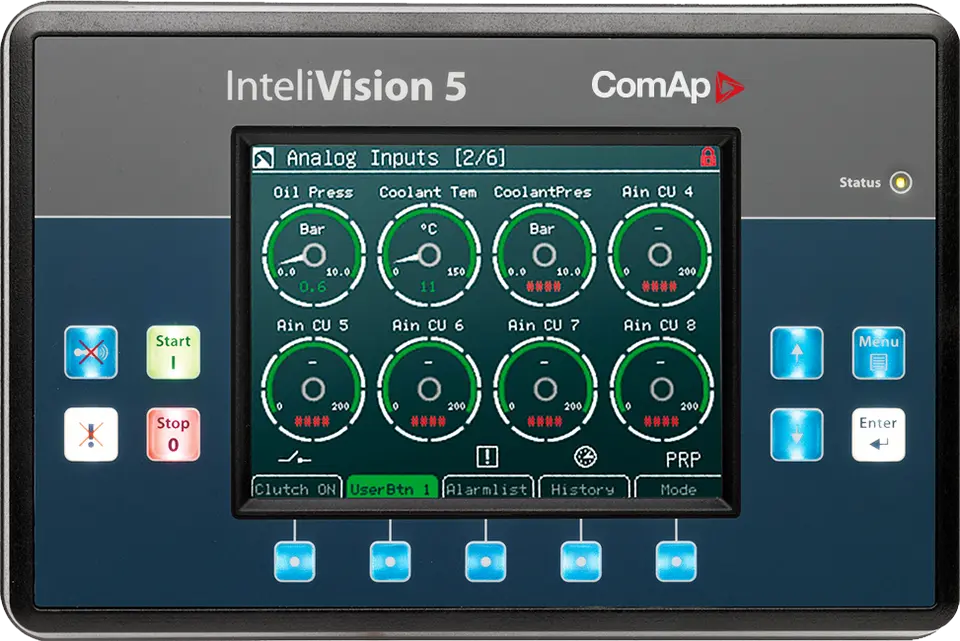Screen dimensions: 960x641
Task: Click the Ain CU 5 gauge
Action: pyautogui.click(x=313, y=389)
